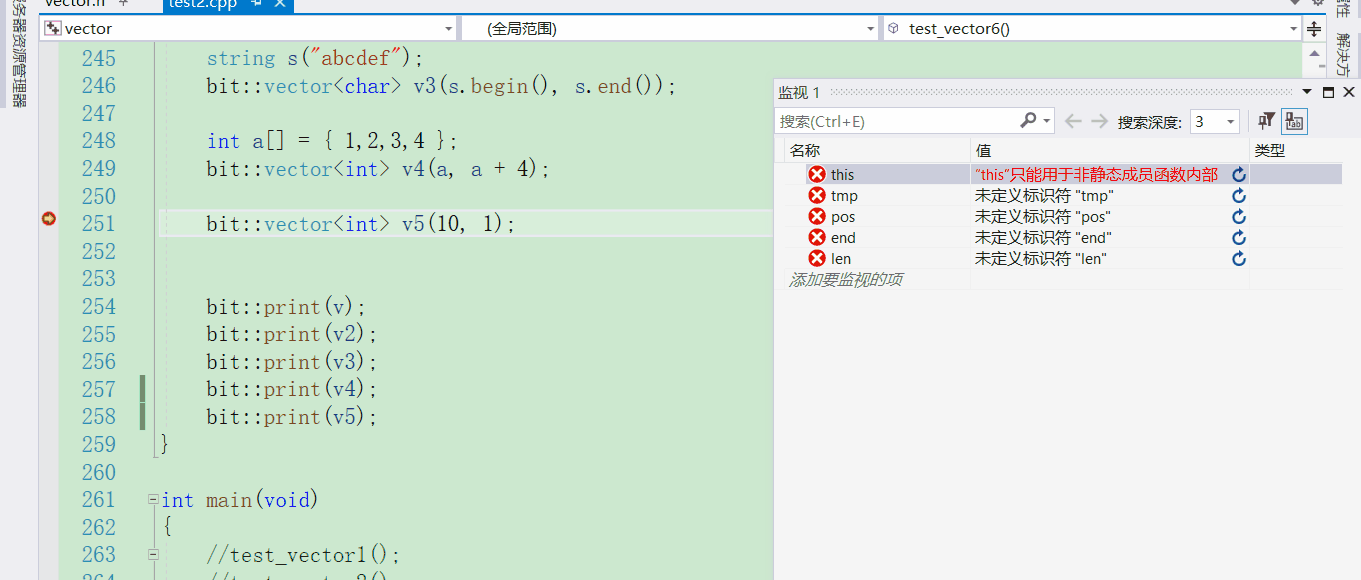1361x580 pixels.
Task: Open the 解决方案 side tab on the right
Action: pyautogui.click(x=1342, y=55)
